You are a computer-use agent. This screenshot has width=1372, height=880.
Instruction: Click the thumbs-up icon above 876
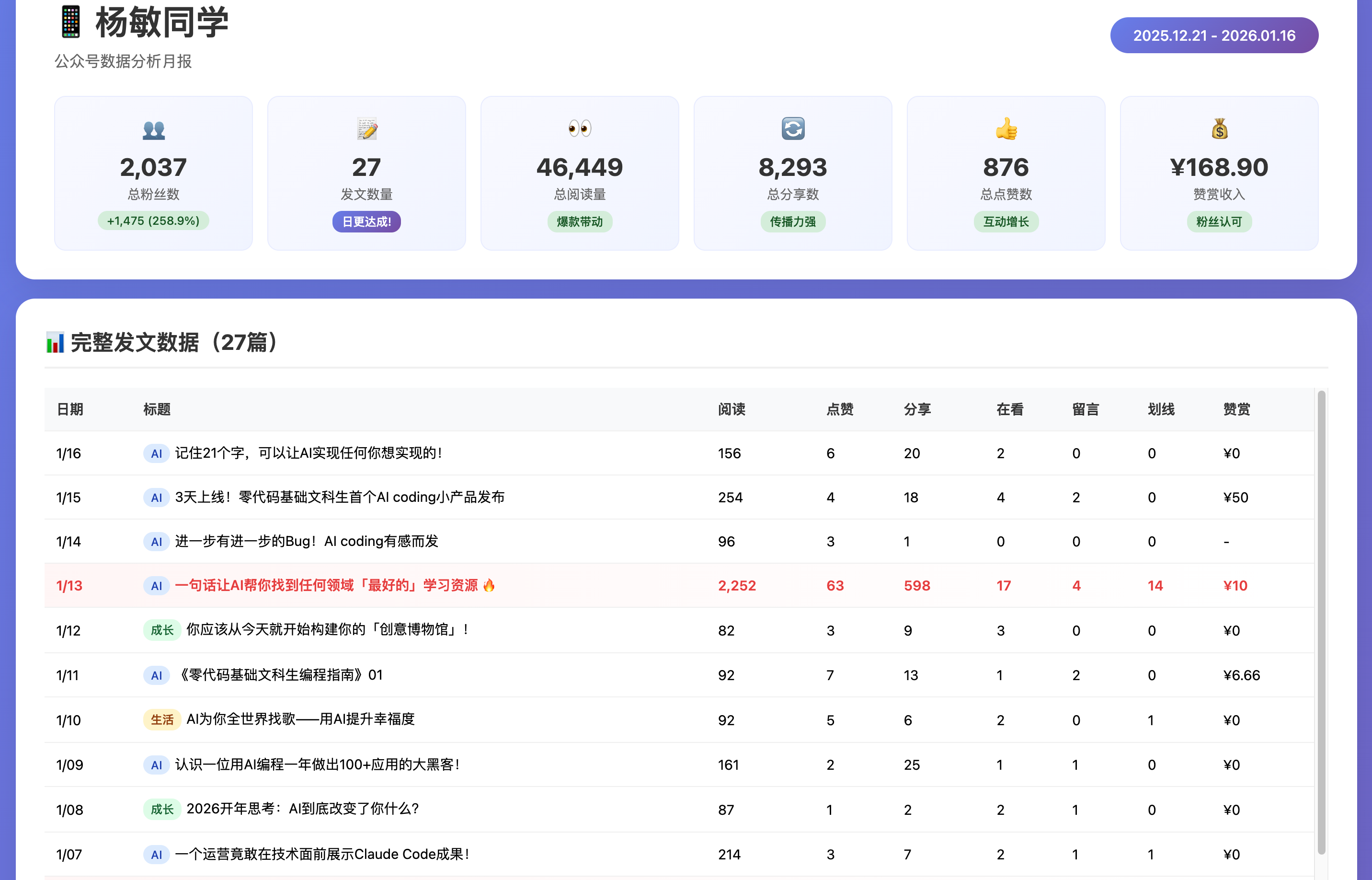click(x=1006, y=128)
